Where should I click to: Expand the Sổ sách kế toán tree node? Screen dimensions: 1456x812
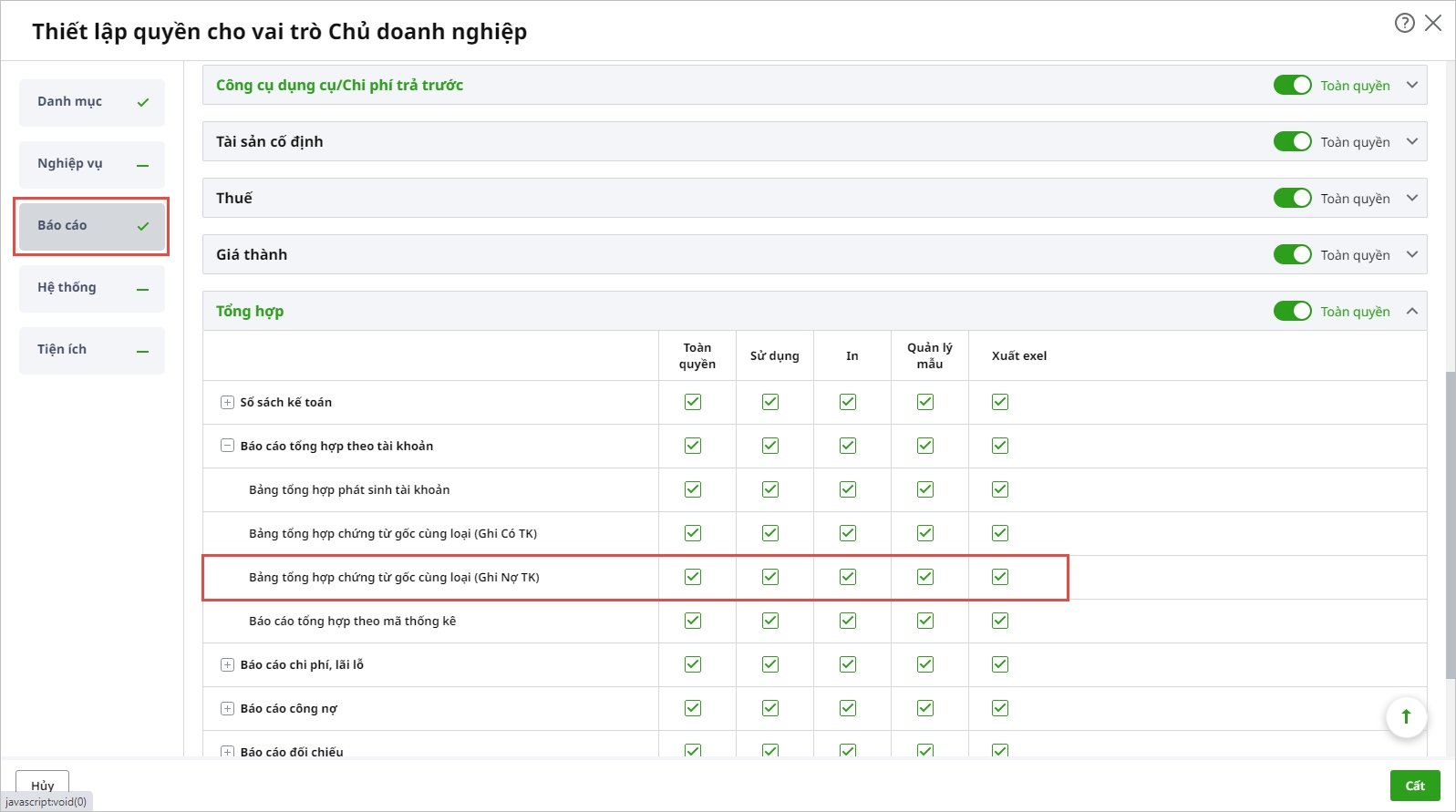(x=228, y=402)
